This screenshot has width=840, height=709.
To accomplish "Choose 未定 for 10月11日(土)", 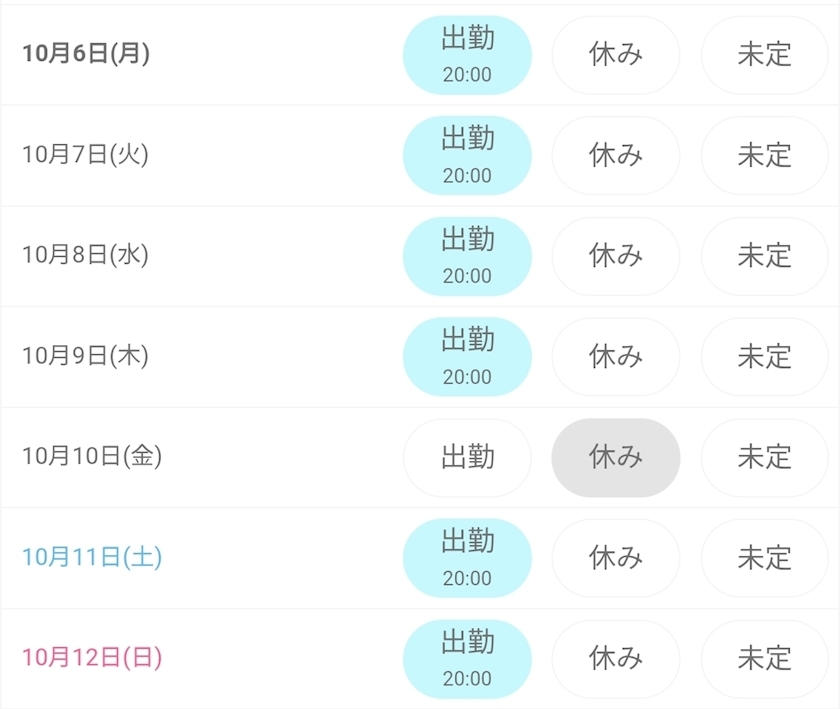I will (765, 558).
